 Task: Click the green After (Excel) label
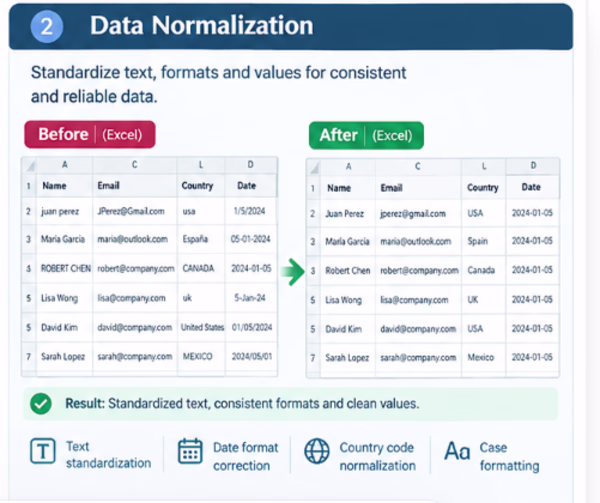coord(366,135)
